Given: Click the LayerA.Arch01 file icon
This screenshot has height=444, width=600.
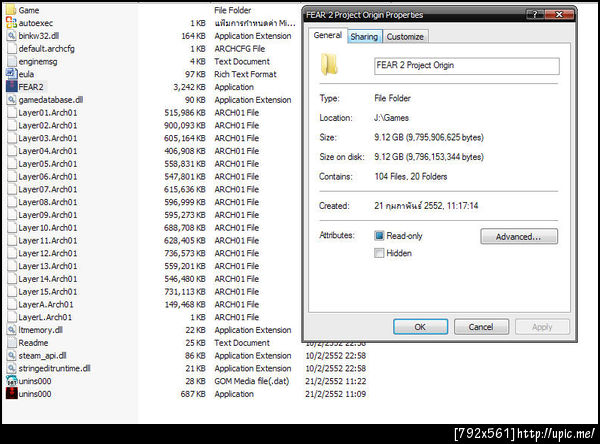Looking at the screenshot, I should (x=11, y=304).
